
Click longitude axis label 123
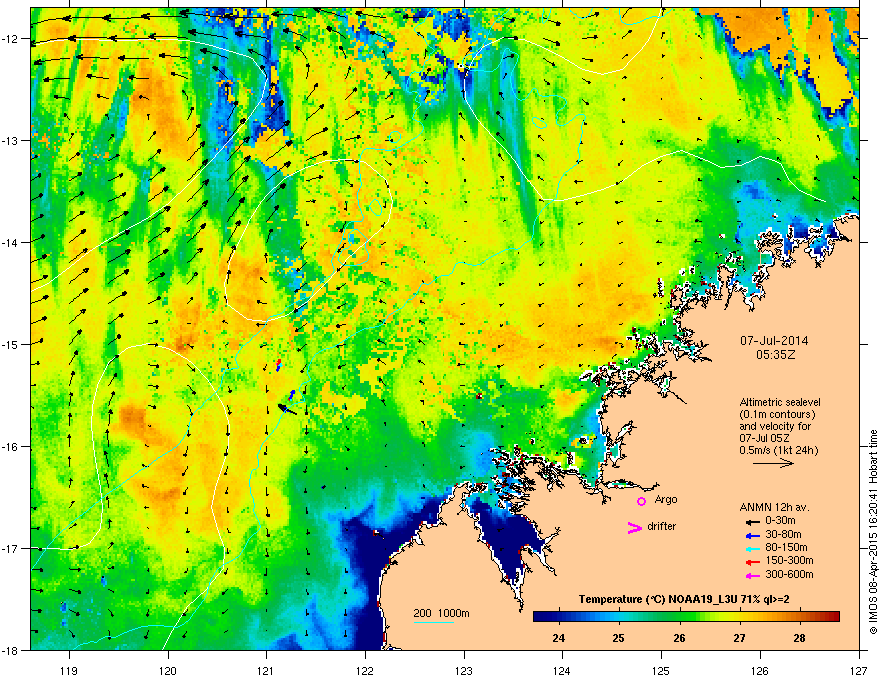point(464,671)
